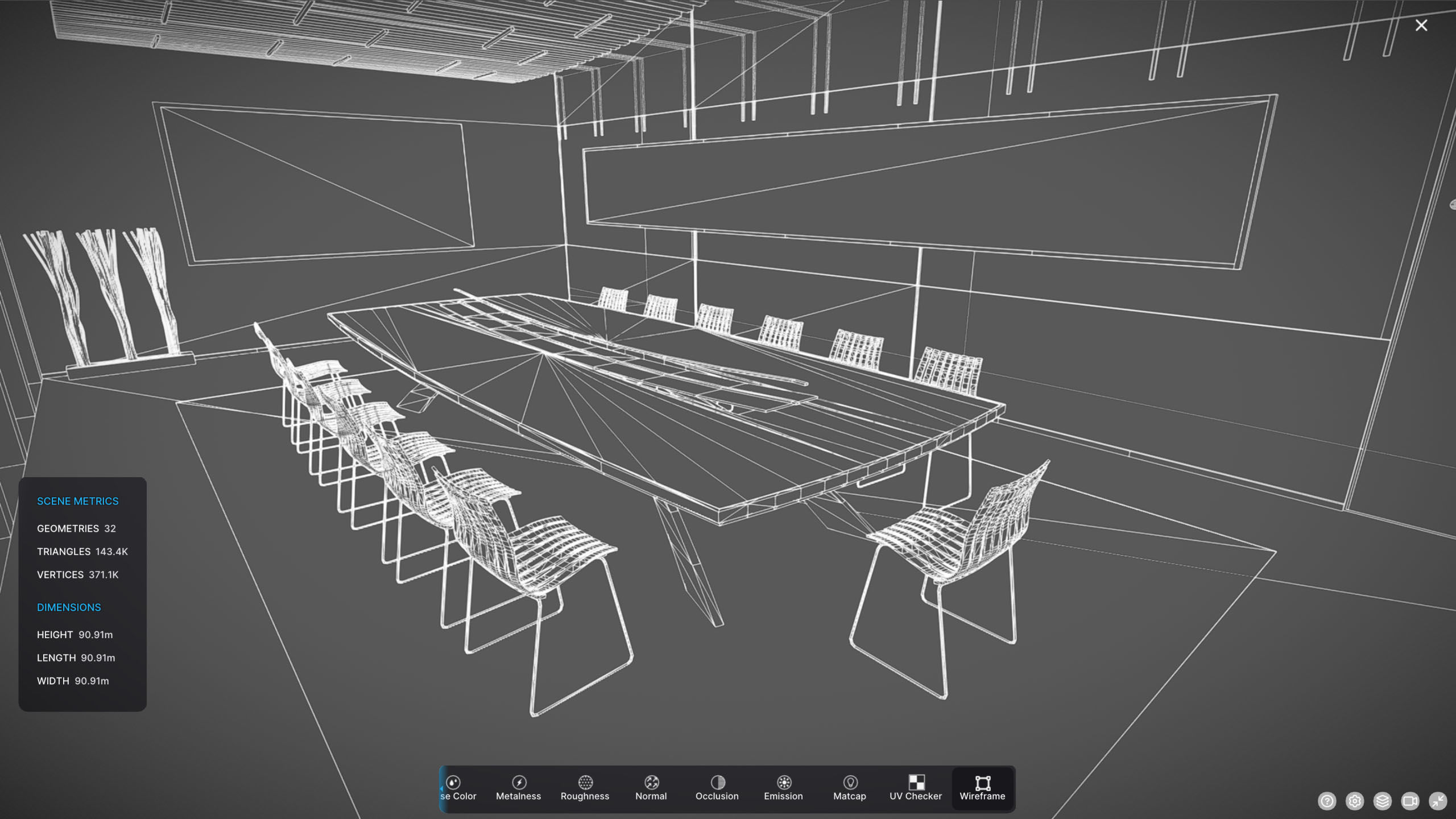Click the SCENE METRICS heading
Screen dimensions: 1456x819
(x=78, y=501)
